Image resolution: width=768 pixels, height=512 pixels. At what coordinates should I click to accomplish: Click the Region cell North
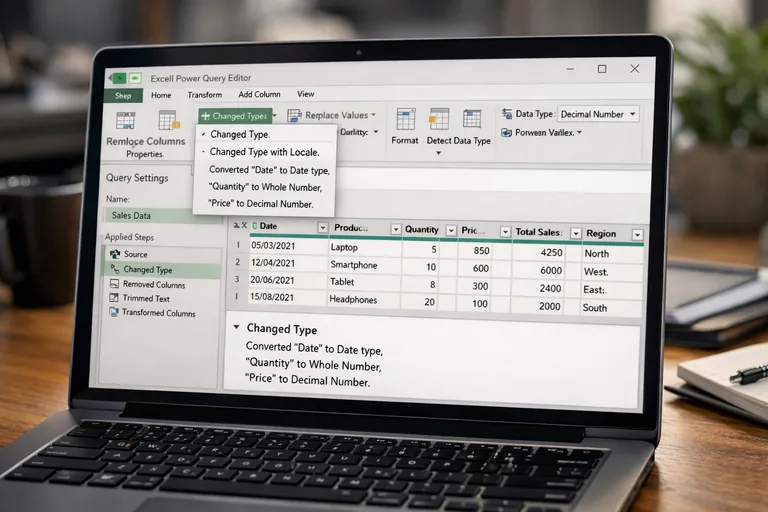[612, 253]
